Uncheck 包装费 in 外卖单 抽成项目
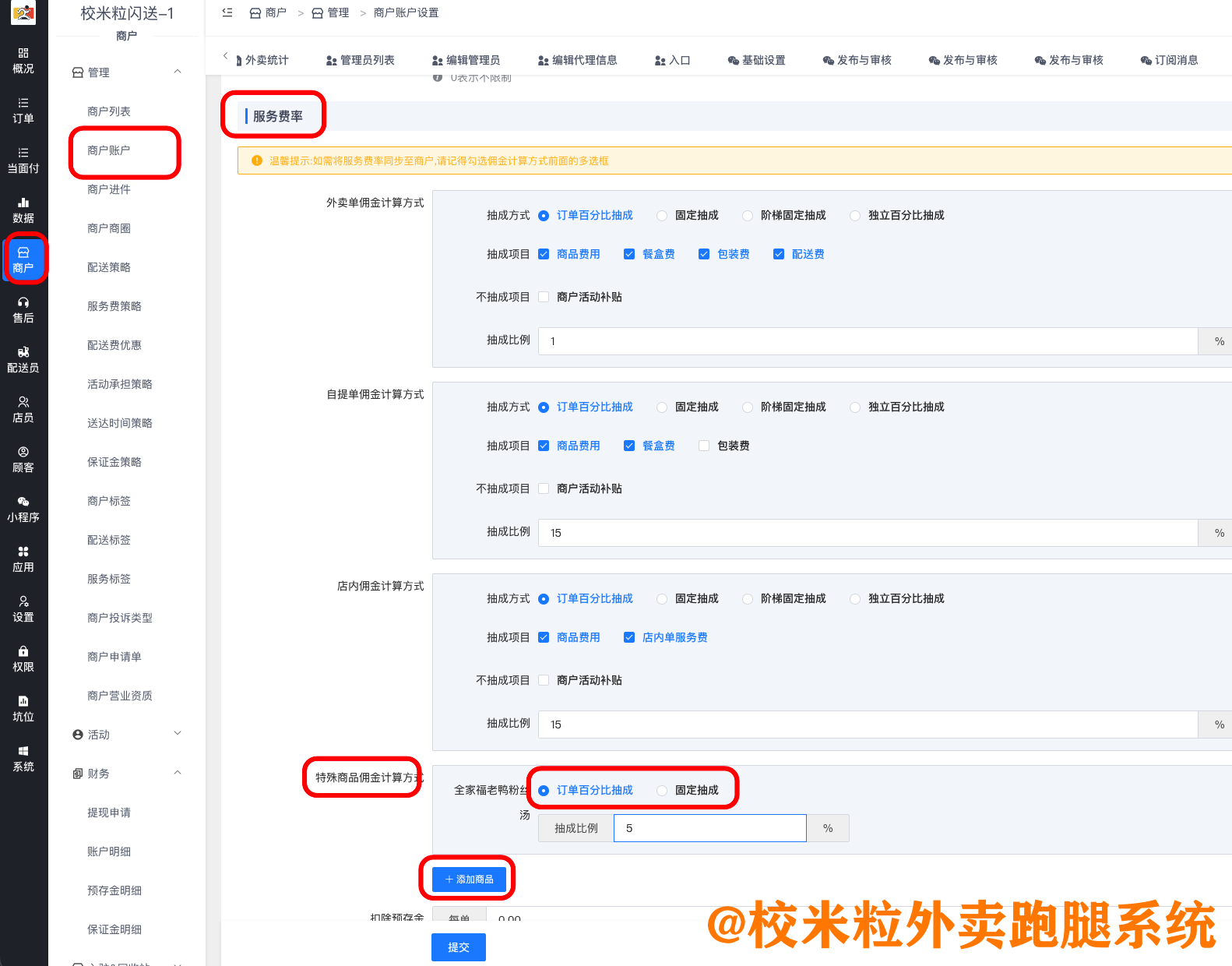 tap(704, 254)
